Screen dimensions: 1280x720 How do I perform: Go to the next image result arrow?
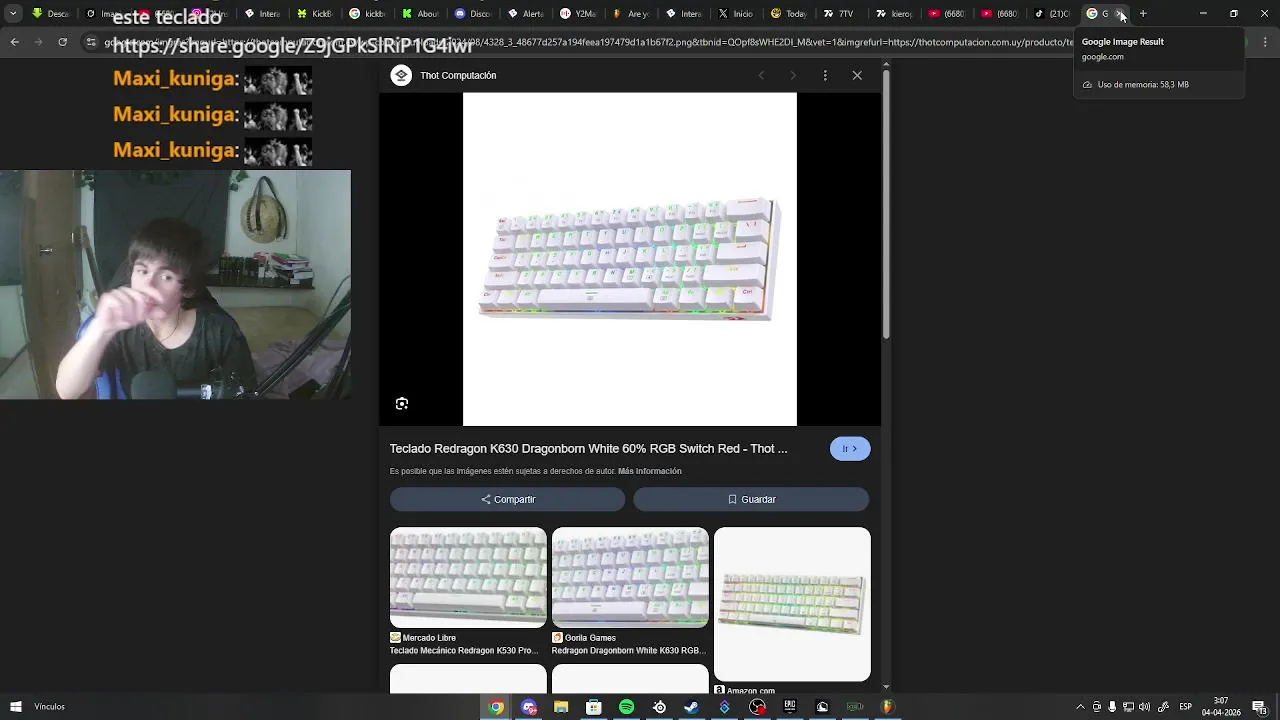point(793,75)
